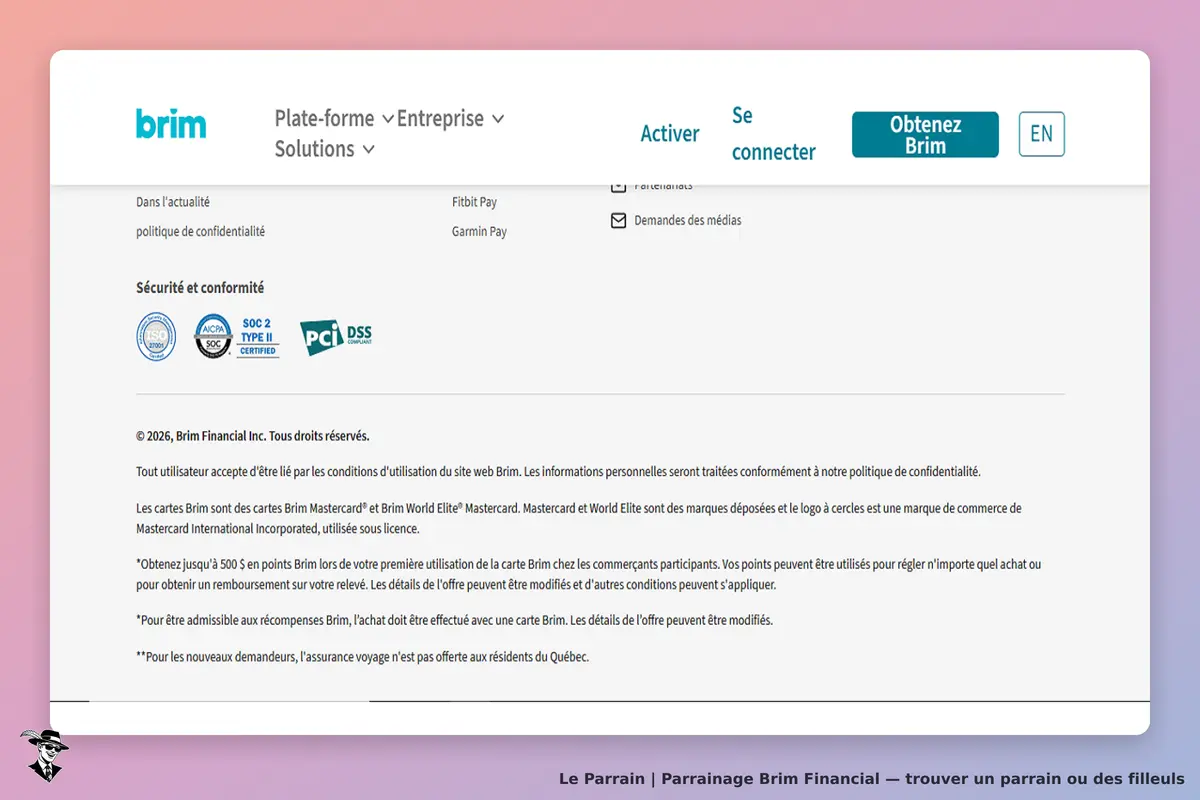Click the Activer link
Screen dimensions: 1200x800
(670, 134)
